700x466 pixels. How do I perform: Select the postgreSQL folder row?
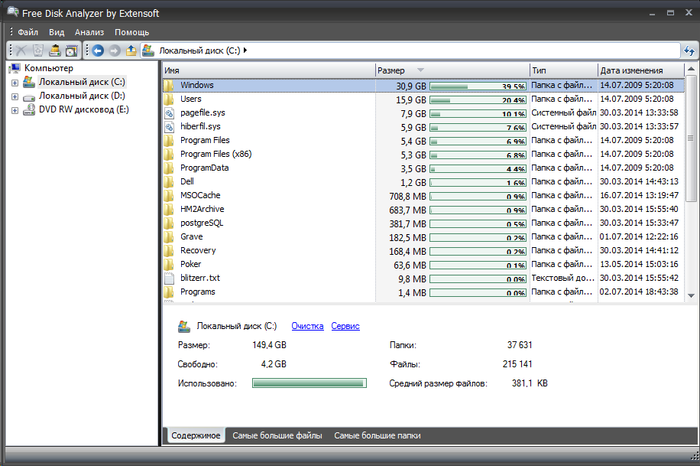pos(423,223)
